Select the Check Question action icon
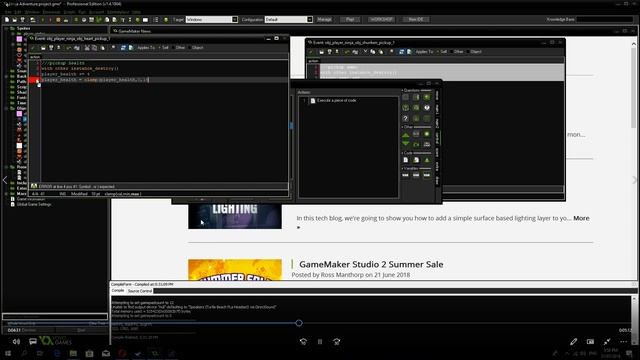The width and height of the screenshot is (640, 360). (x=427, y=108)
